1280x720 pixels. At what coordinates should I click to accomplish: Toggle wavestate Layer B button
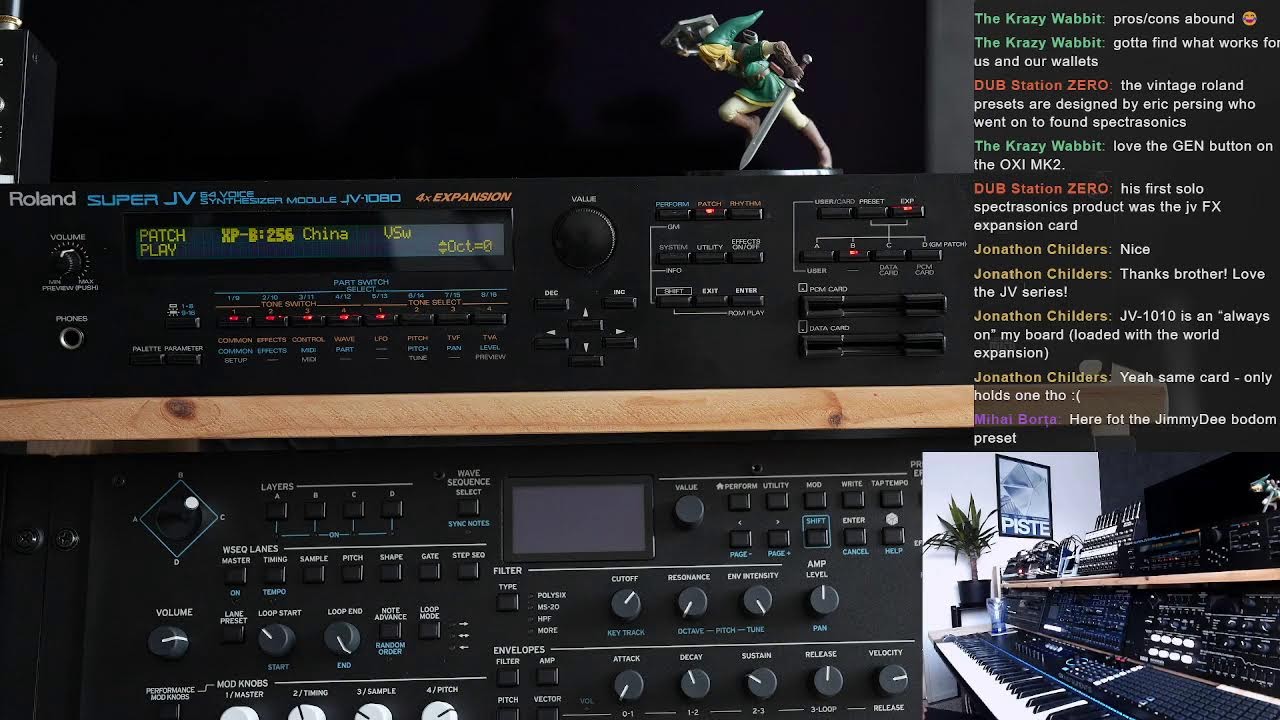pyautogui.click(x=315, y=510)
